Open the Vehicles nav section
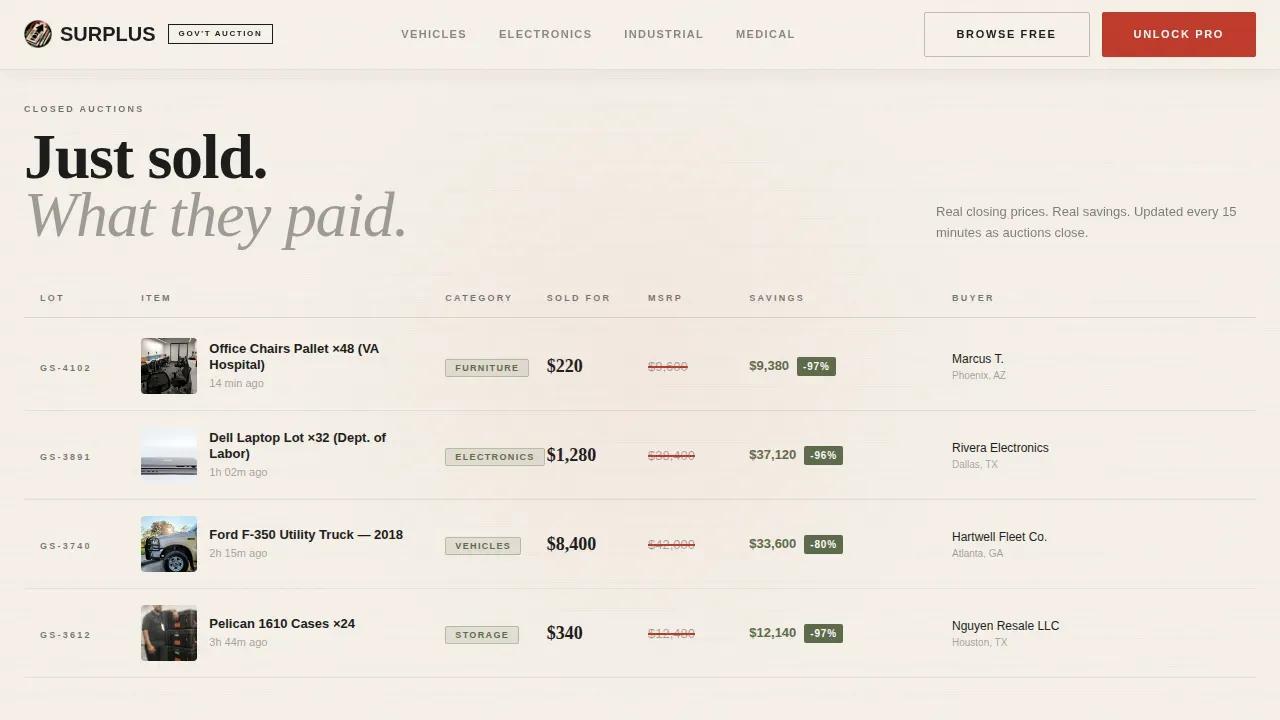 (x=434, y=34)
